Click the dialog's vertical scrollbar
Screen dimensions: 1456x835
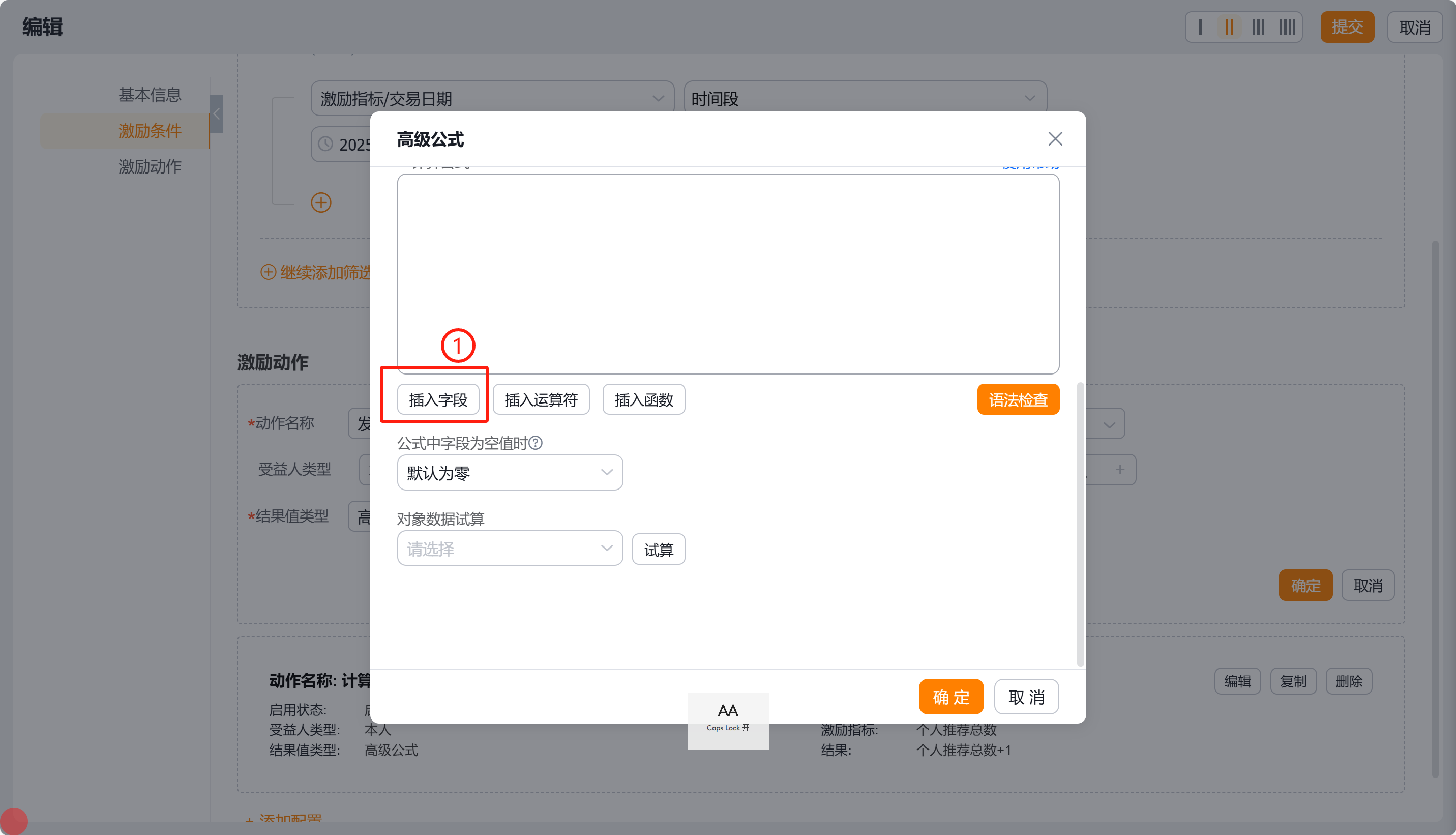coord(1080,524)
